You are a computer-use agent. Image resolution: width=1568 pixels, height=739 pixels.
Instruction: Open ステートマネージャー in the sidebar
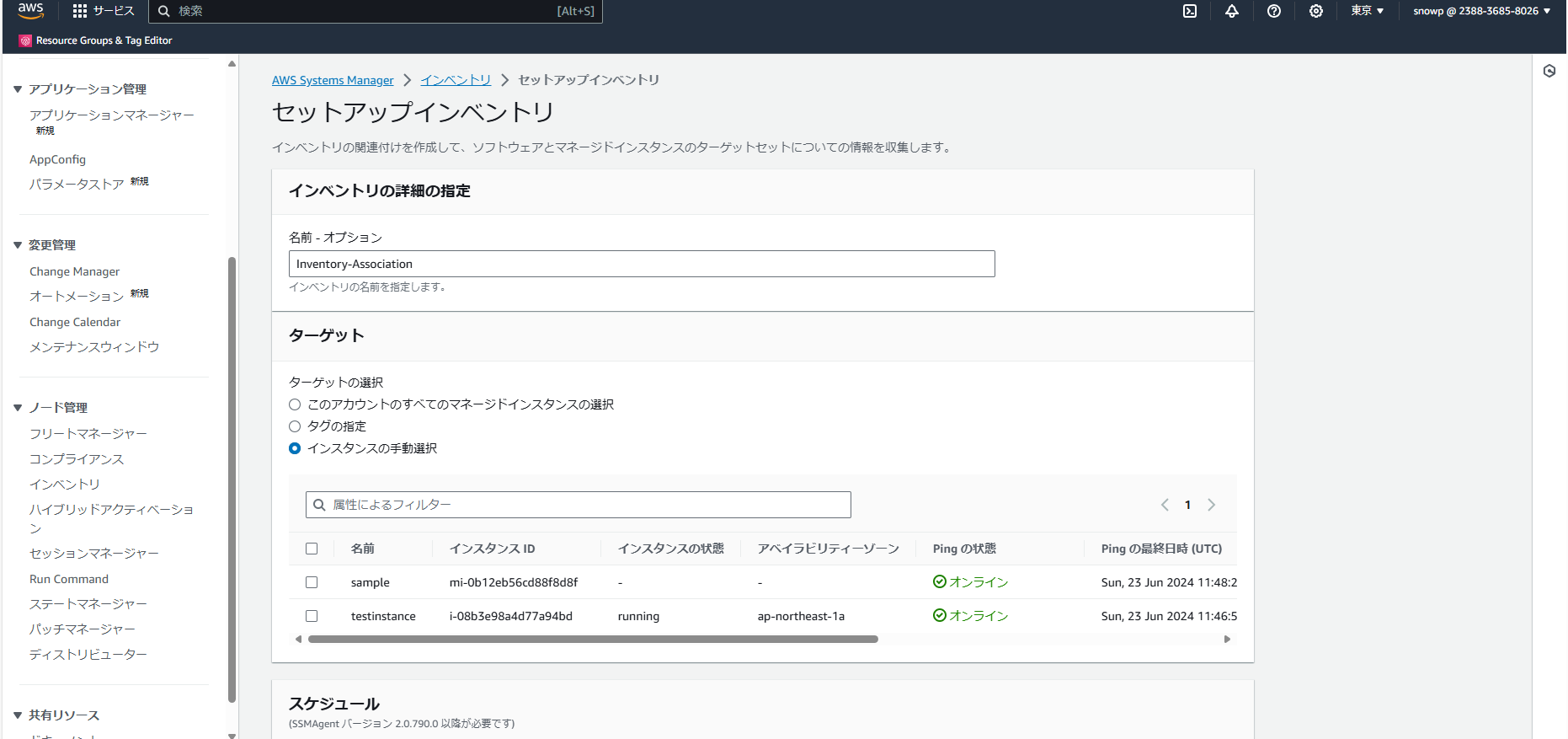(x=88, y=604)
